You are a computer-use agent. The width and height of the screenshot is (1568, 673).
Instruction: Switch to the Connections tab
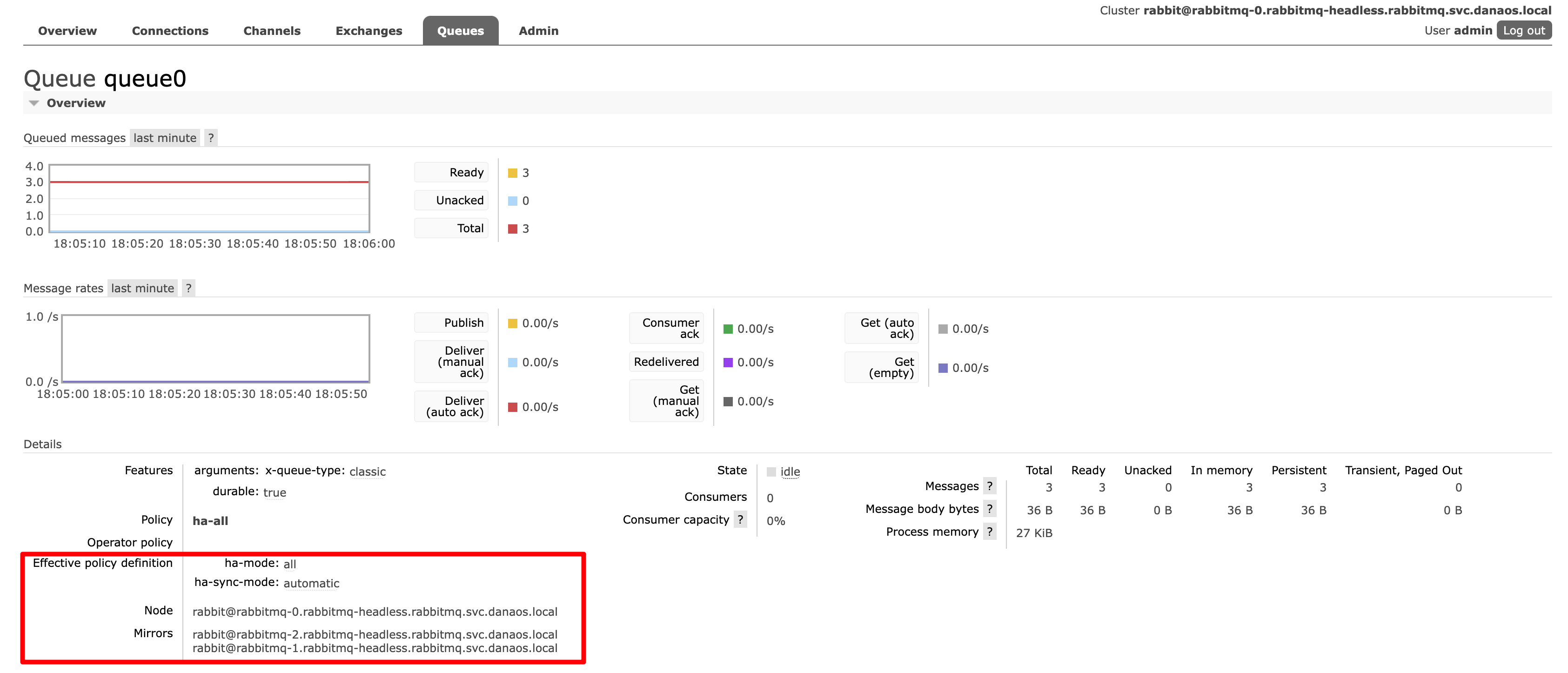coord(170,30)
